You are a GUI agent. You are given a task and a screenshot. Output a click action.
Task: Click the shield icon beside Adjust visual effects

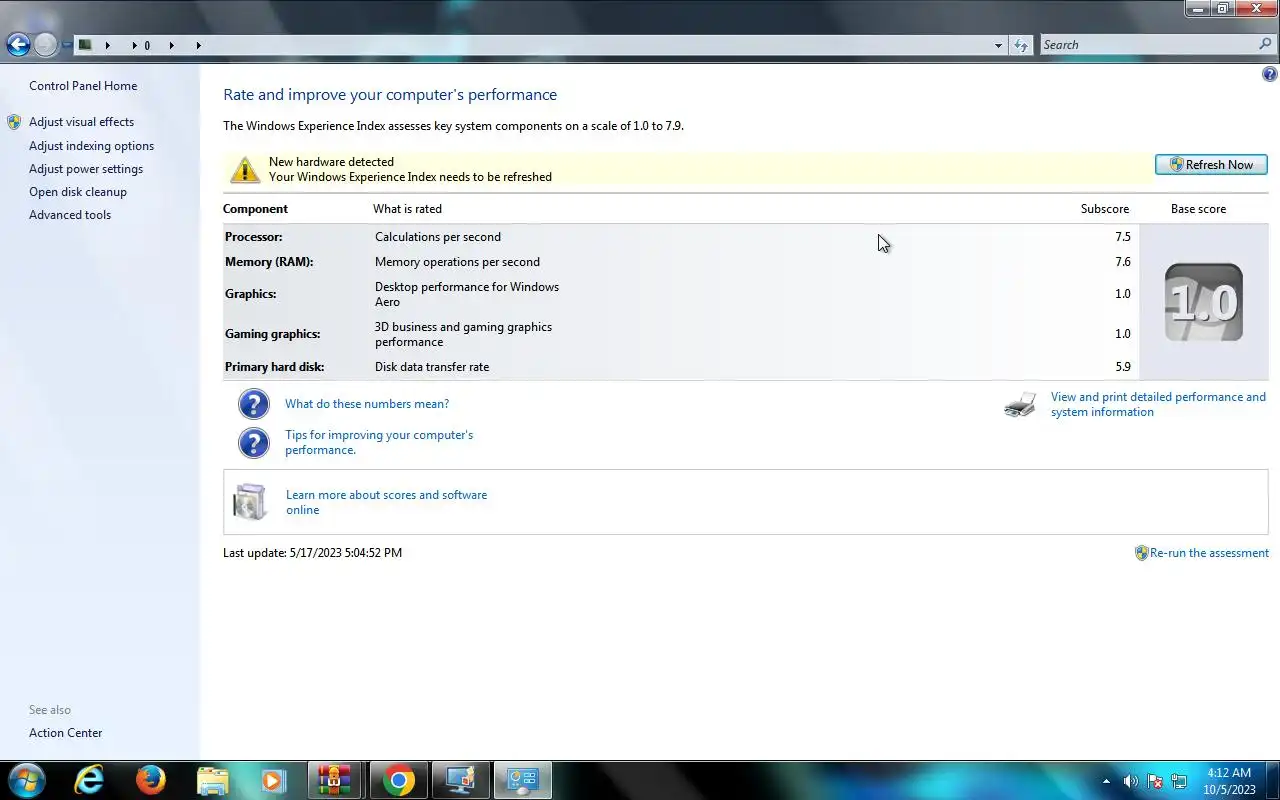pyautogui.click(x=14, y=122)
